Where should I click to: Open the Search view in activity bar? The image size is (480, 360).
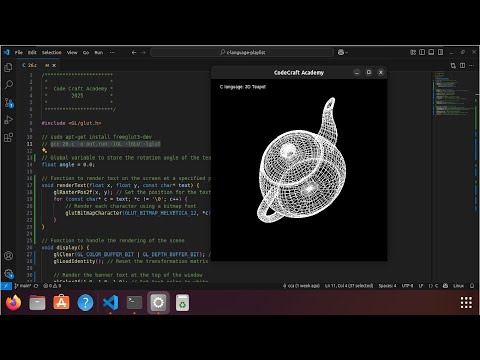[9, 85]
